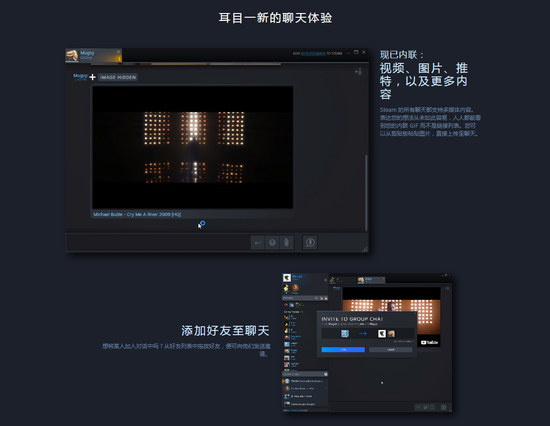Click the plus icon on group chats header
Viewport: 550px width, 426px height.
(x=326, y=374)
